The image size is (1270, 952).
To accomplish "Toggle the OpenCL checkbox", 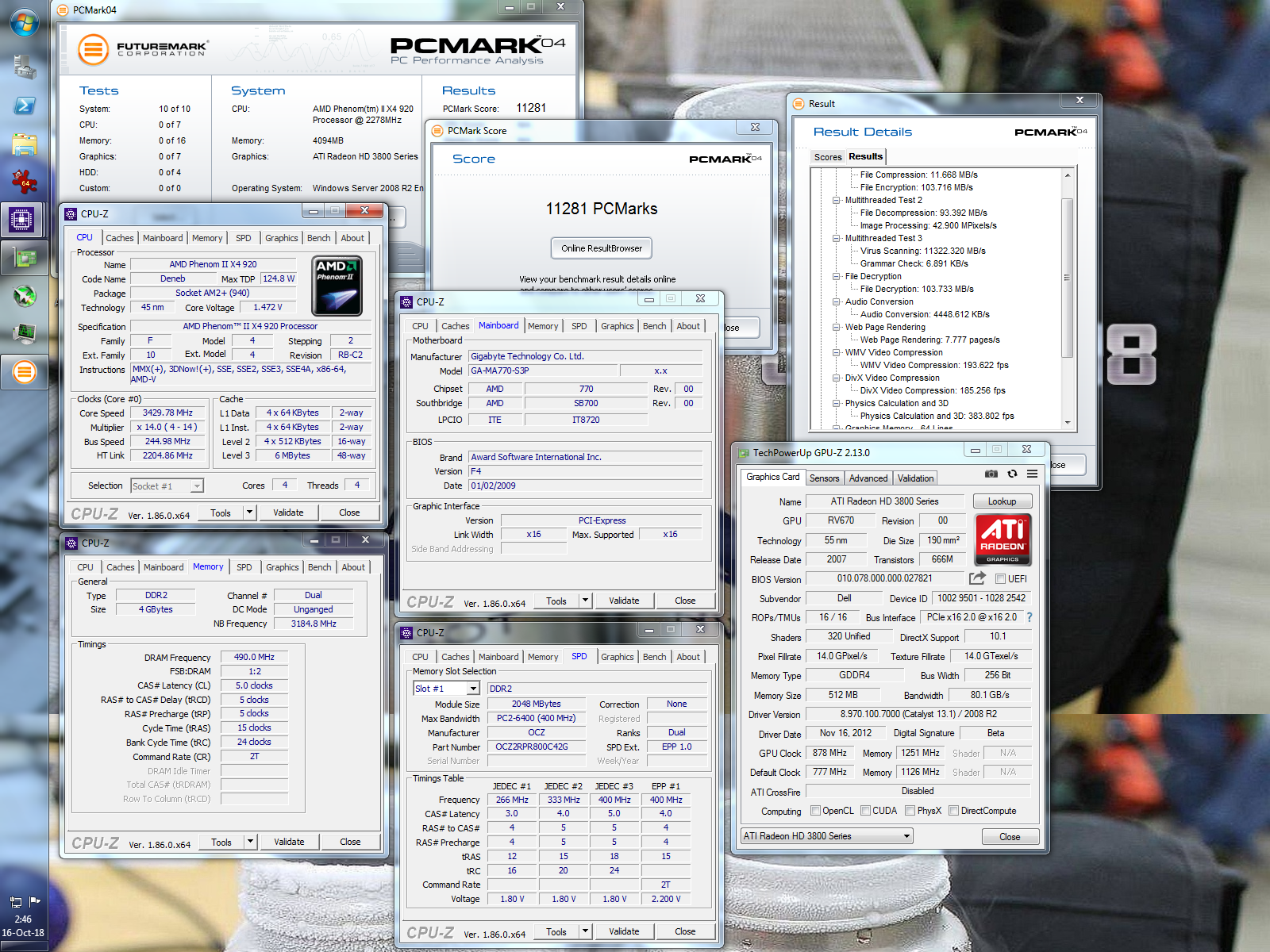I will pyautogui.click(x=815, y=811).
